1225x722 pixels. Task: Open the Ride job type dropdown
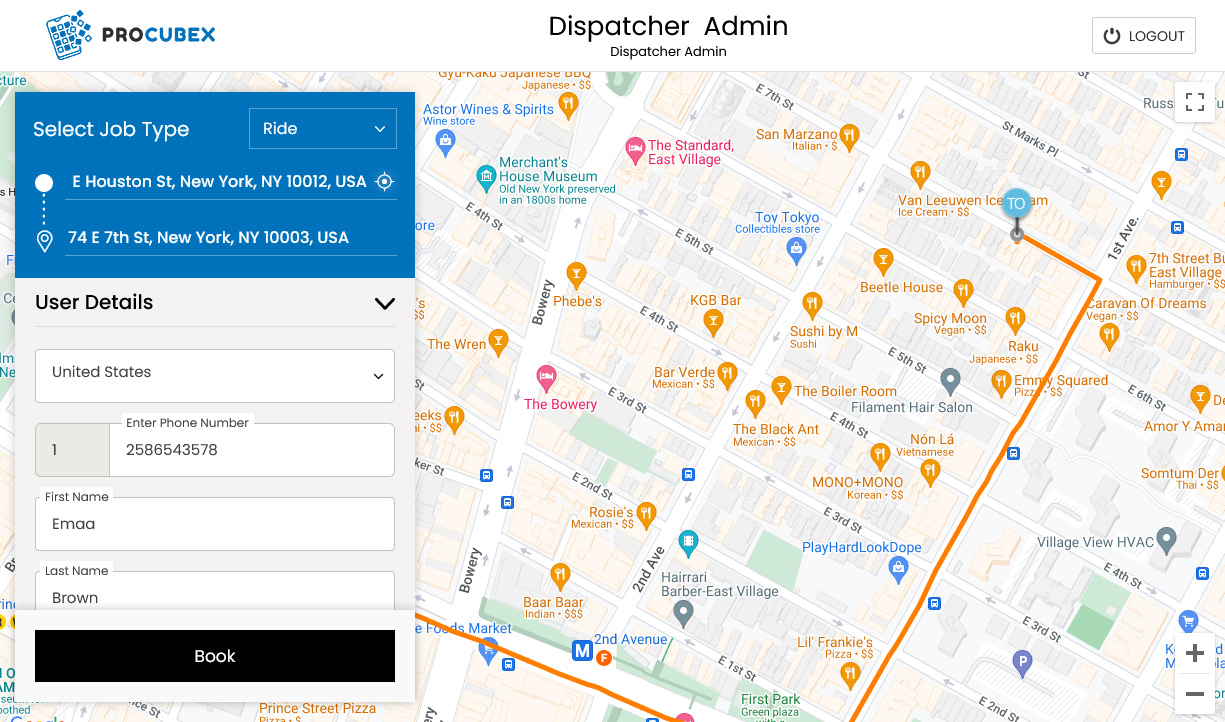pos(323,129)
